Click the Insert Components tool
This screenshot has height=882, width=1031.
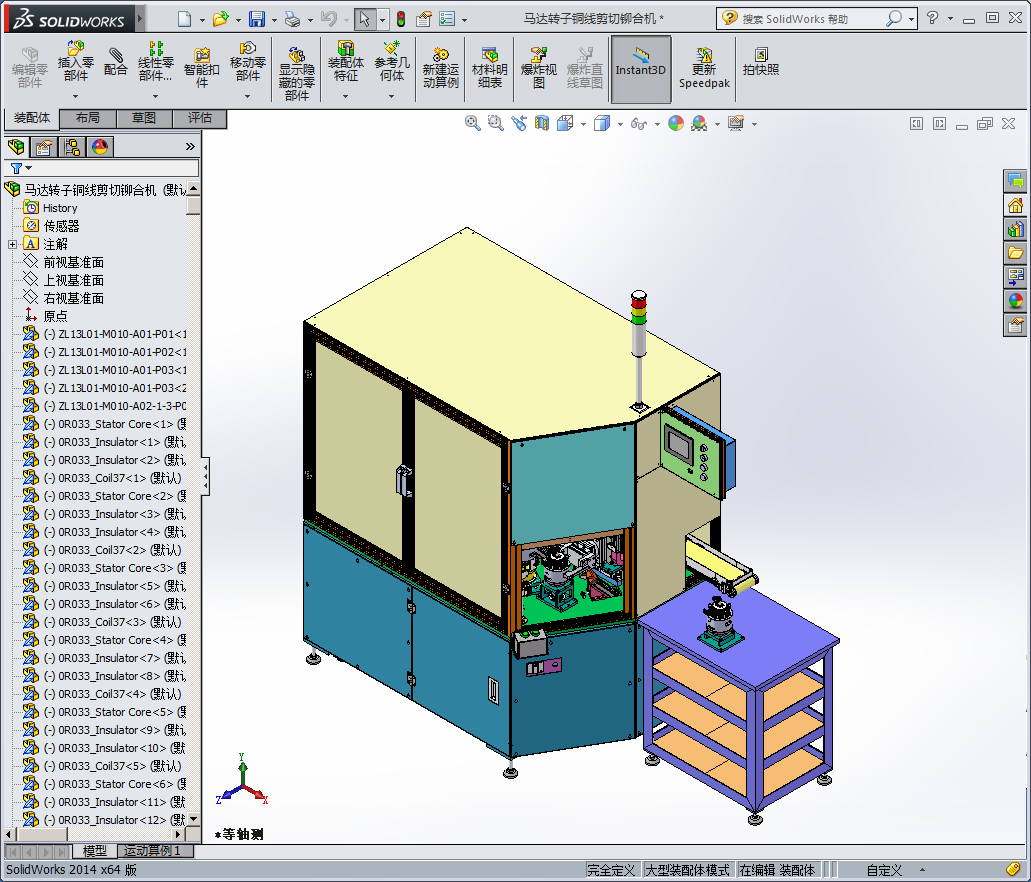coord(76,62)
